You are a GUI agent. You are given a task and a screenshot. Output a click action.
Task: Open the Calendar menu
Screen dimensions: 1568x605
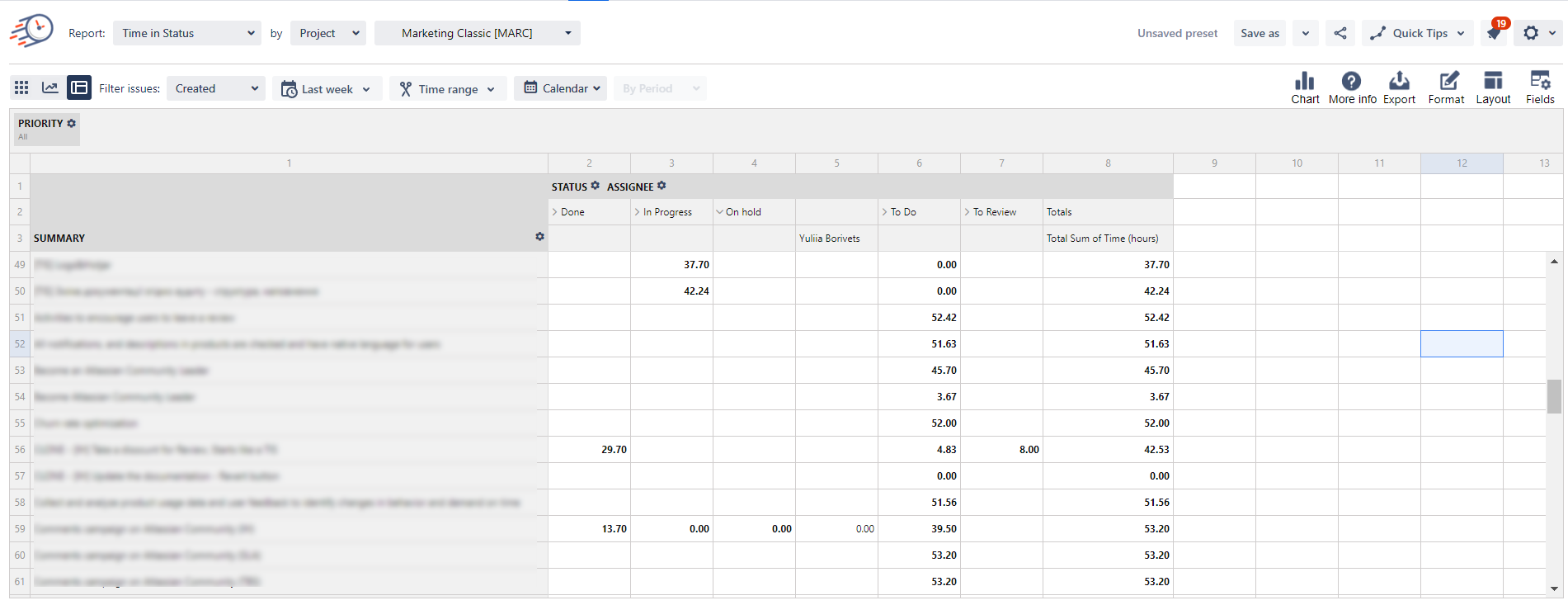point(561,88)
